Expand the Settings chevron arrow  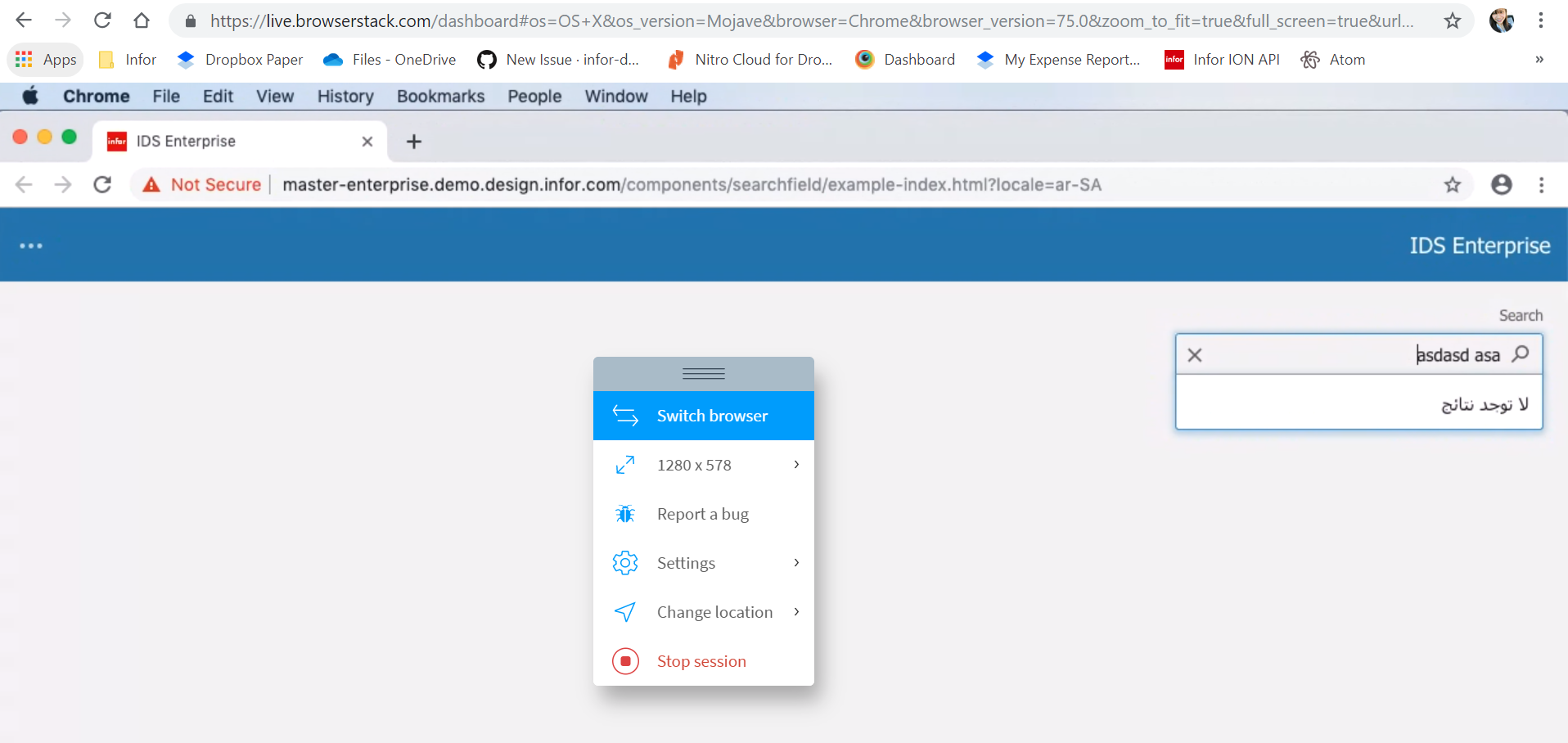click(796, 563)
